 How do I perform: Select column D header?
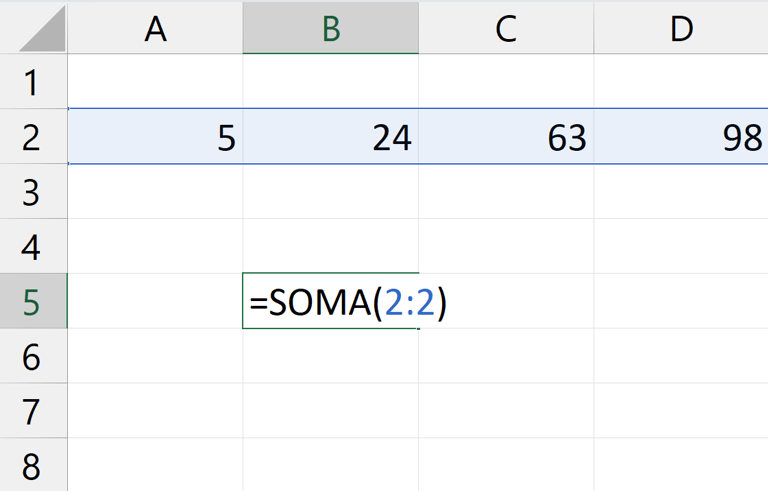[681, 29]
